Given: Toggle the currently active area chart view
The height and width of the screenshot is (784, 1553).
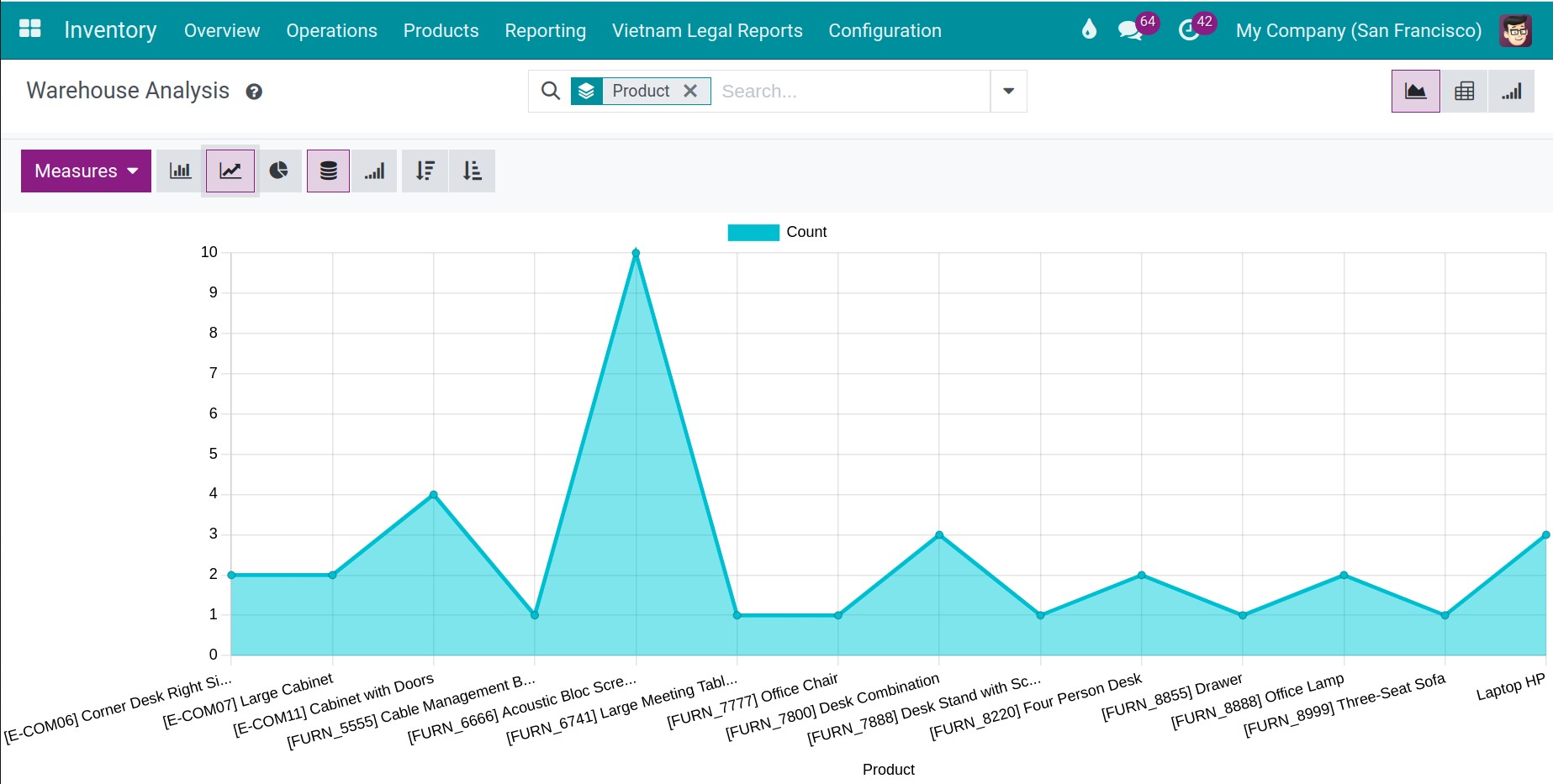Looking at the screenshot, I should click(x=1415, y=91).
